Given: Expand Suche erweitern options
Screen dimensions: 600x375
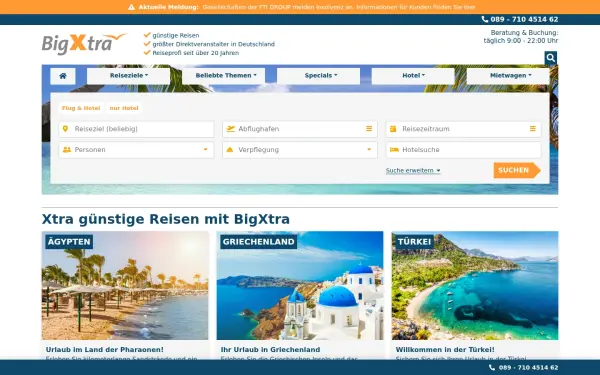Looking at the screenshot, I should tap(413, 171).
